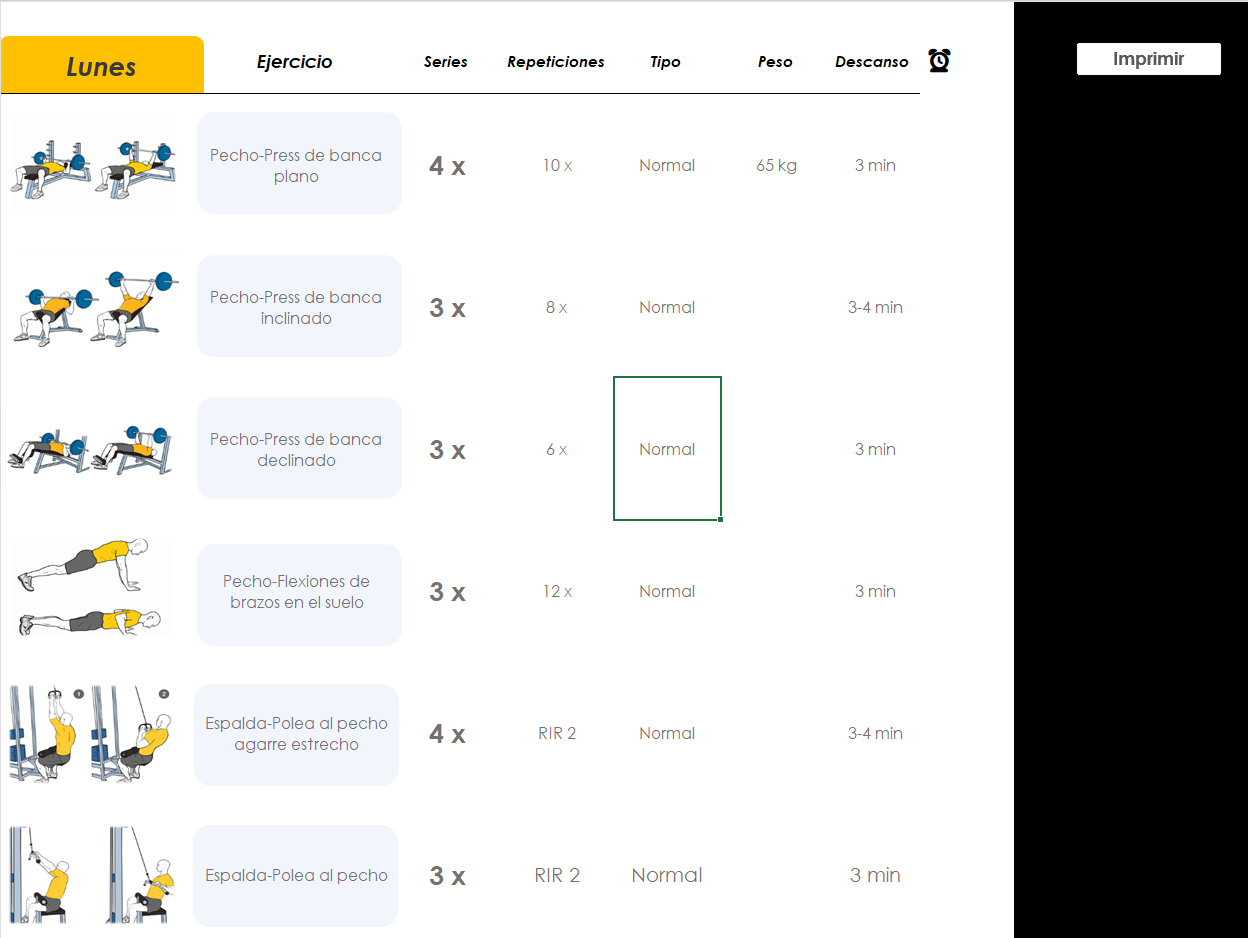Click the close-grip pulldown illustration
Viewport: 1248px width, 938px height.
[x=91, y=733]
